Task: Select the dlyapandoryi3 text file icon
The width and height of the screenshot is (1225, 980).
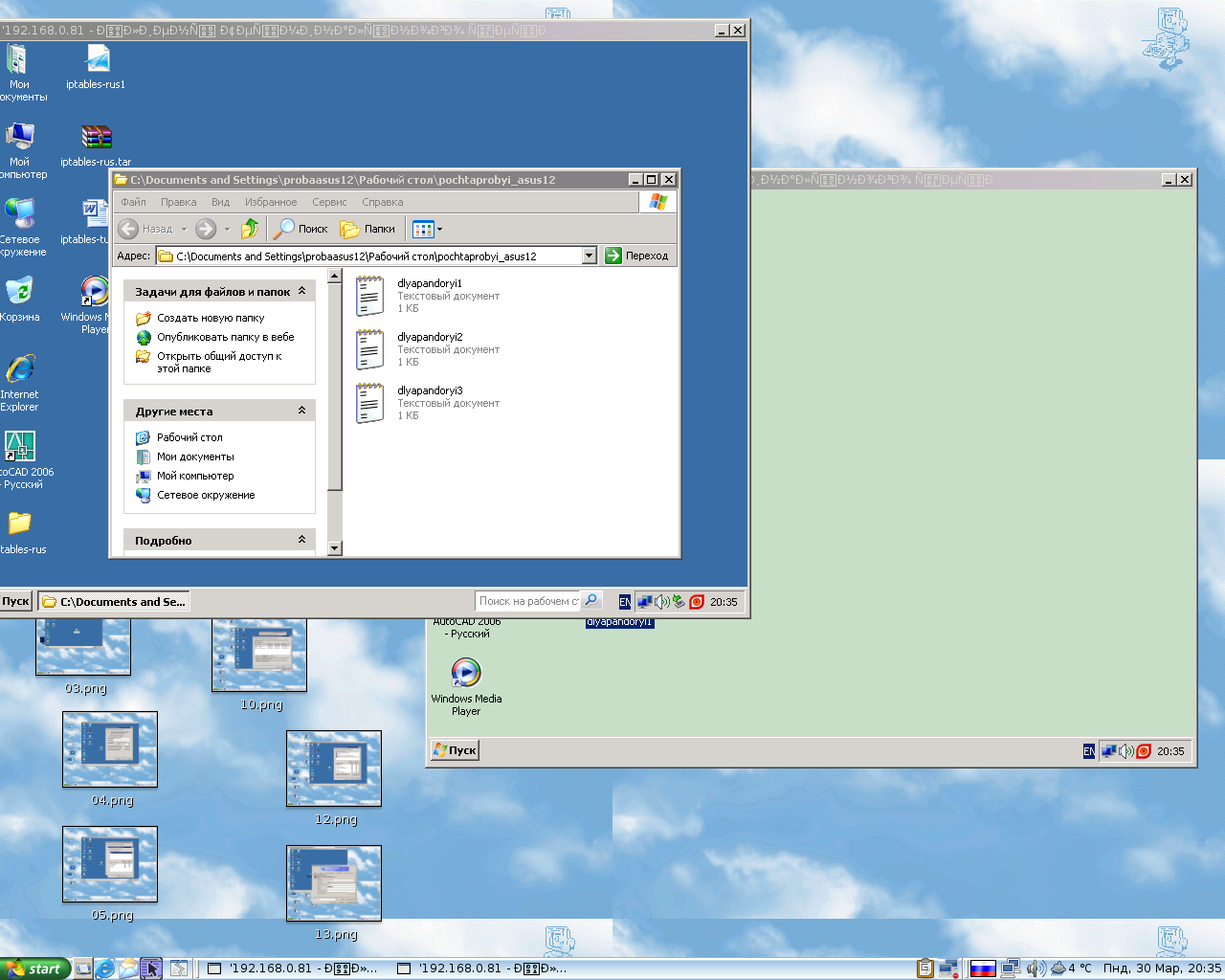Action: click(369, 403)
